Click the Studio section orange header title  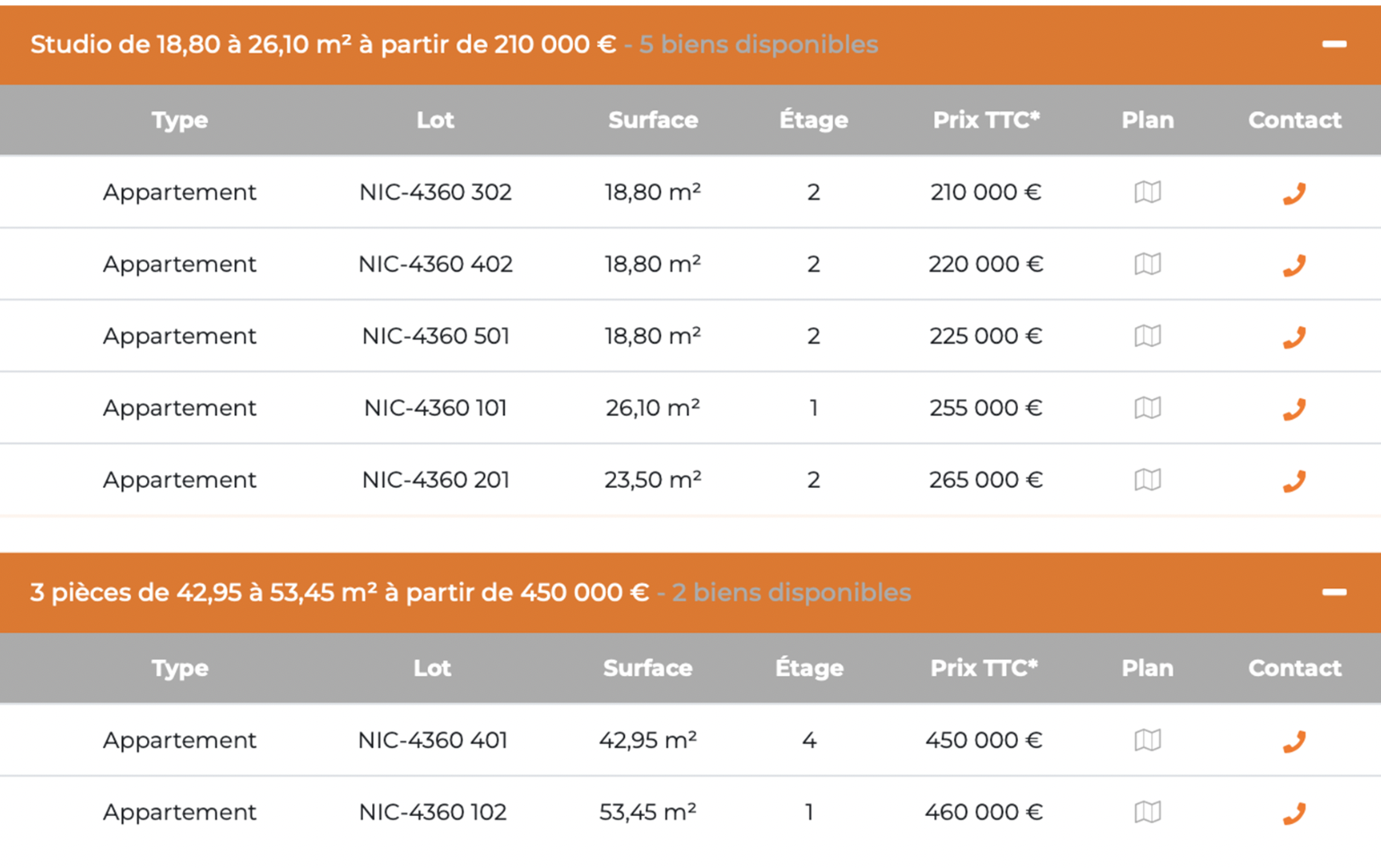[x=323, y=45]
